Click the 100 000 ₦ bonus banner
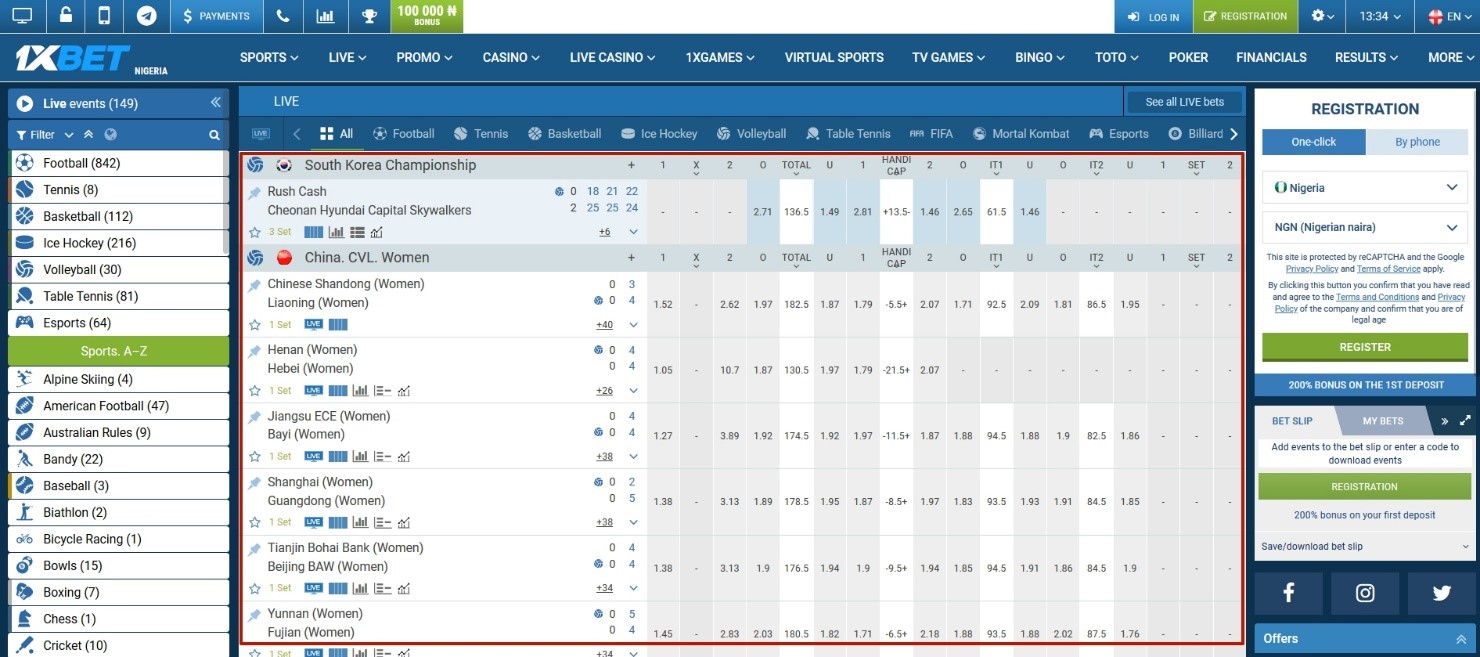Viewport: 1480px width, 657px height. (x=427, y=16)
